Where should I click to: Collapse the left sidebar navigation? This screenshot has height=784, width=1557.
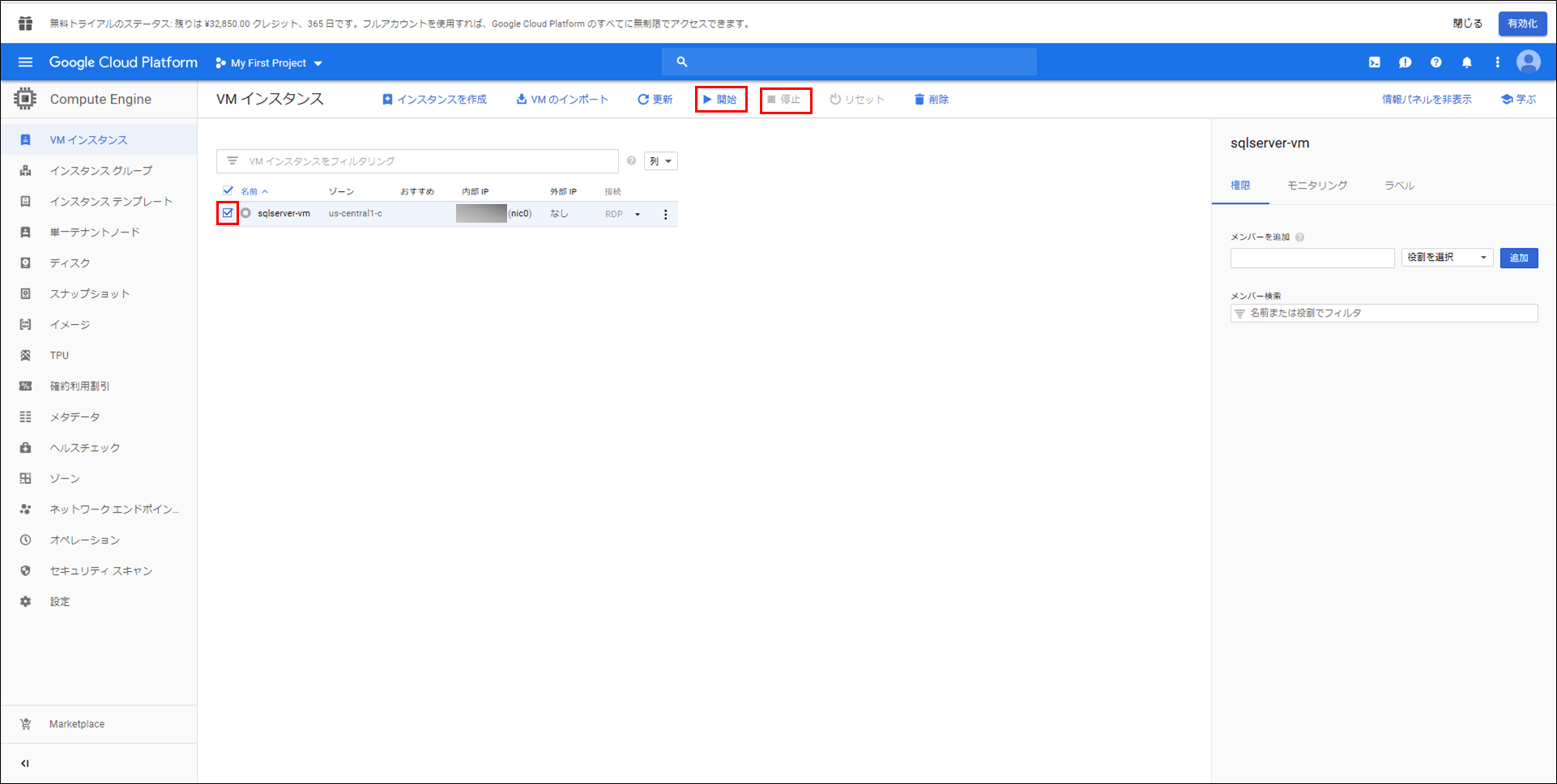click(25, 763)
